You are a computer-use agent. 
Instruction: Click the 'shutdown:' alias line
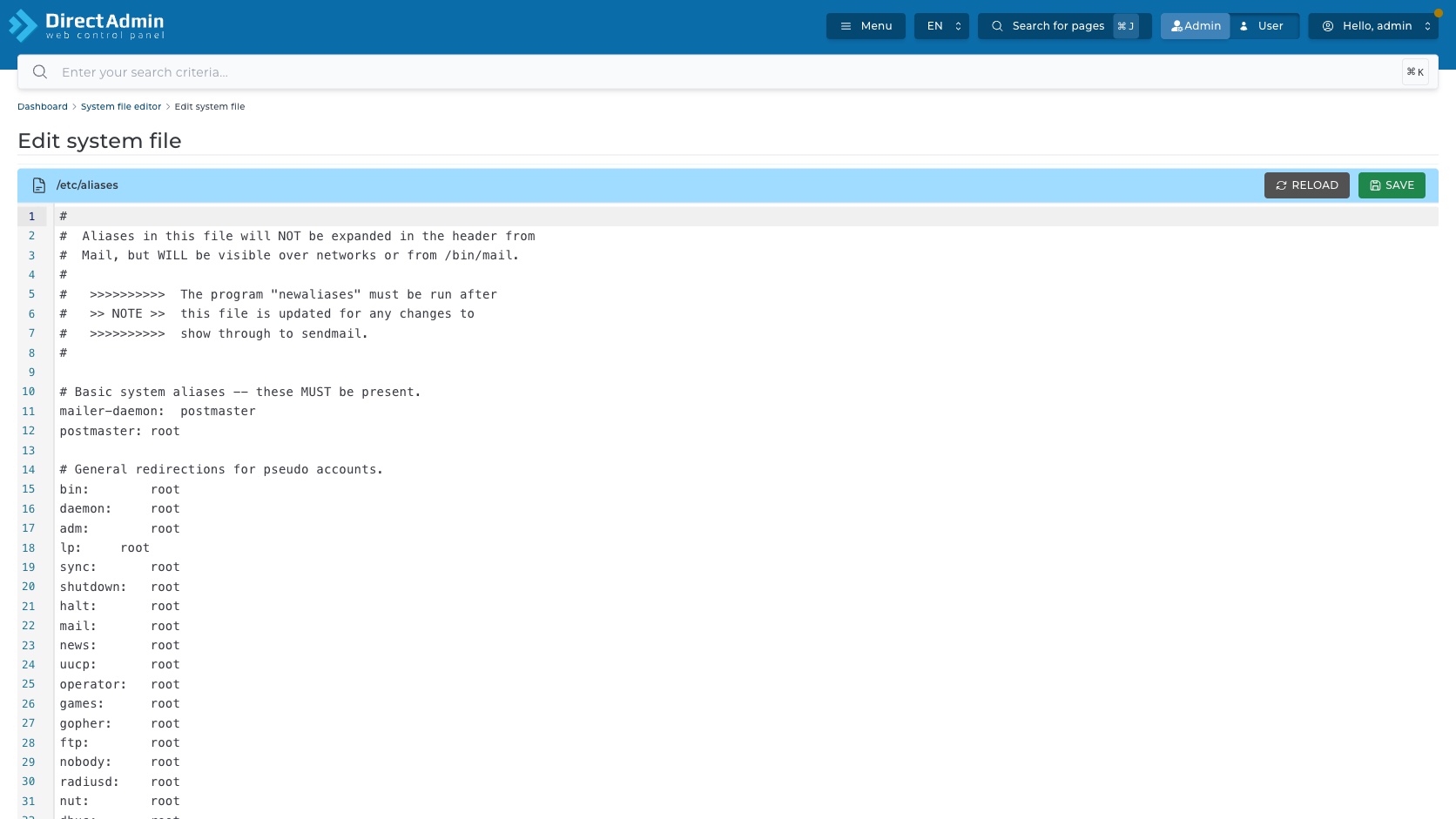click(x=119, y=587)
